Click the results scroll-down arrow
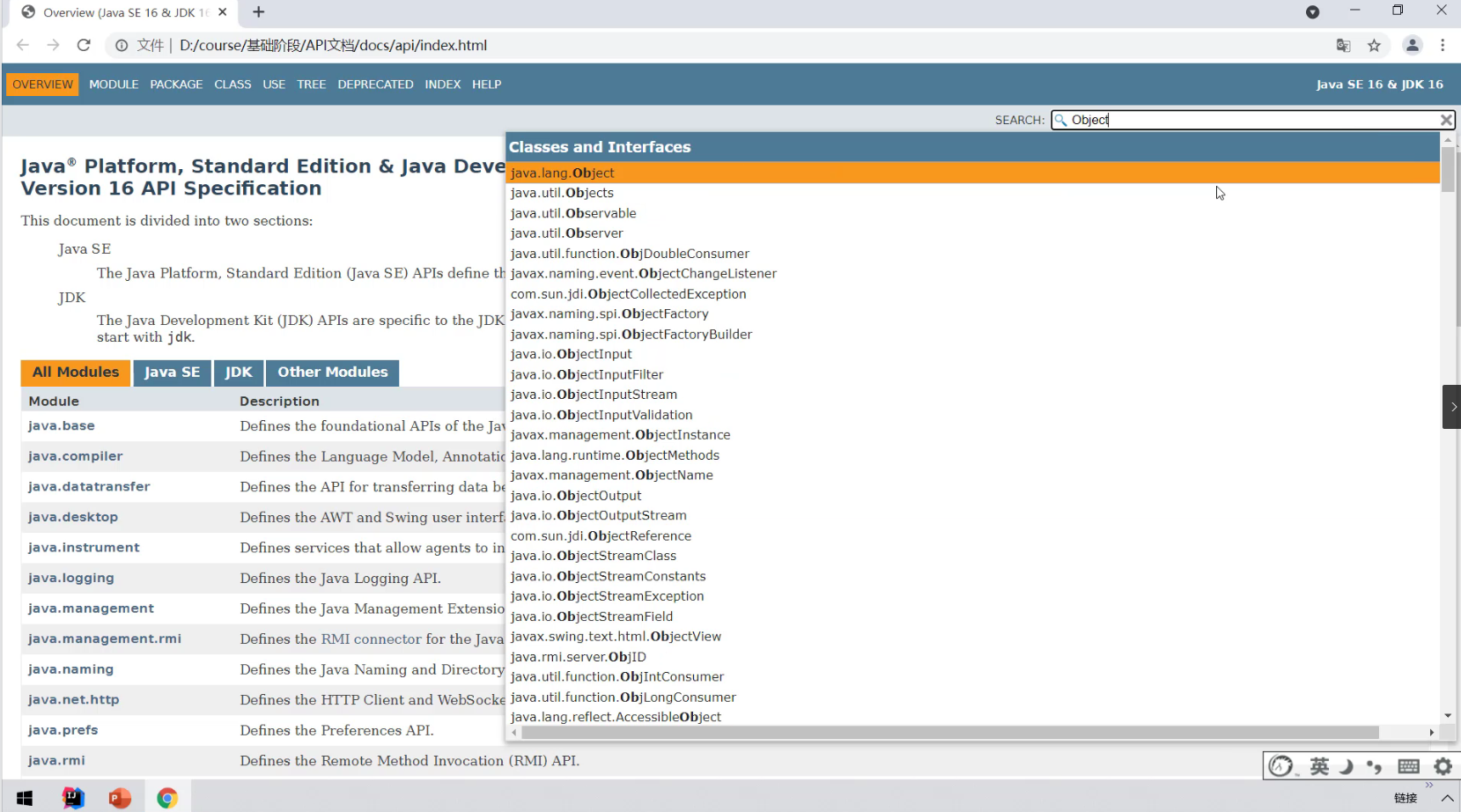1461x812 pixels. (x=1448, y=716)
